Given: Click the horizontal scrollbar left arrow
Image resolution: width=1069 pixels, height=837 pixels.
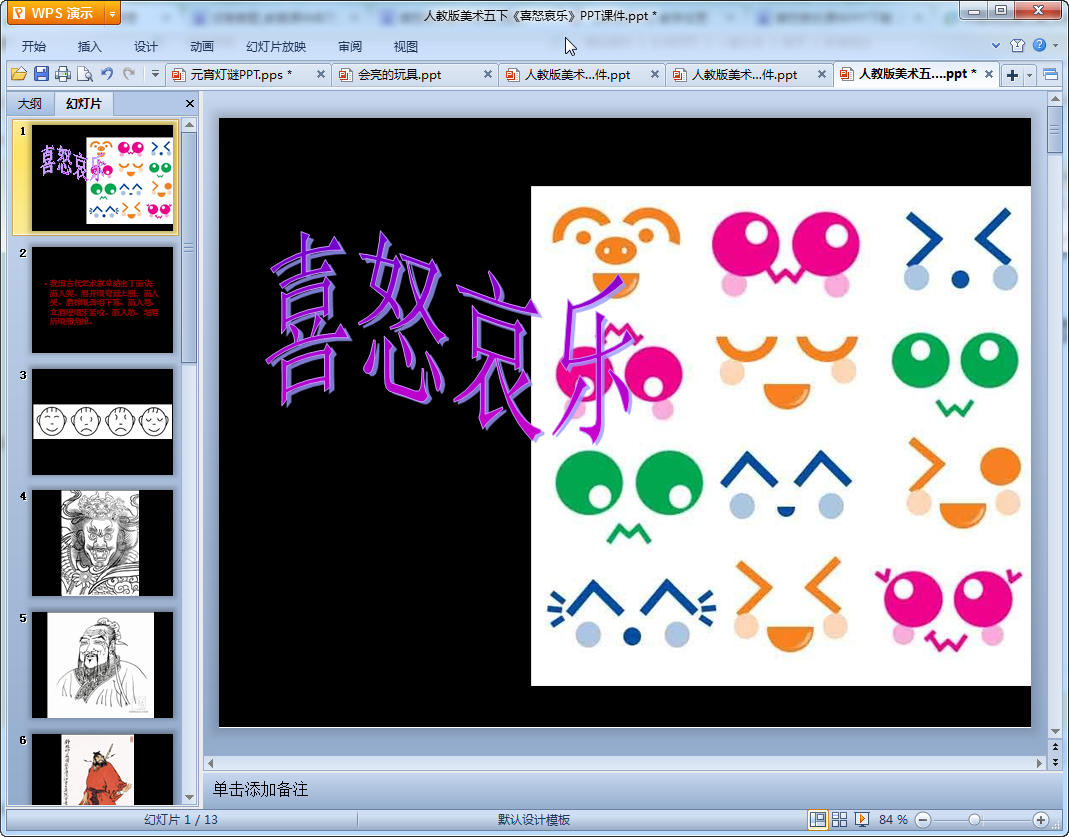Looking at the screenshot, I should pos(211,763).
